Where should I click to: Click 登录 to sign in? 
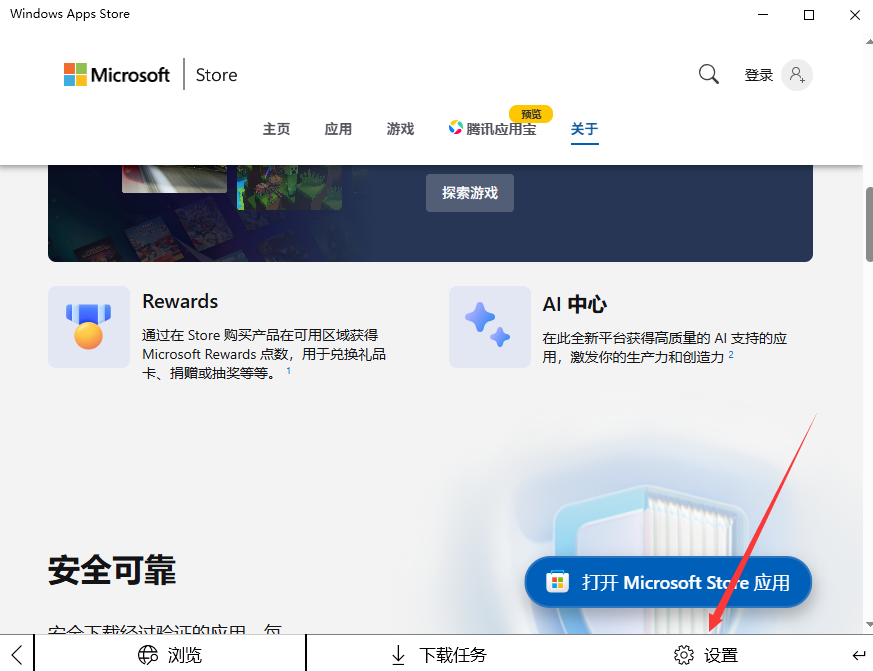coord(759,75)
